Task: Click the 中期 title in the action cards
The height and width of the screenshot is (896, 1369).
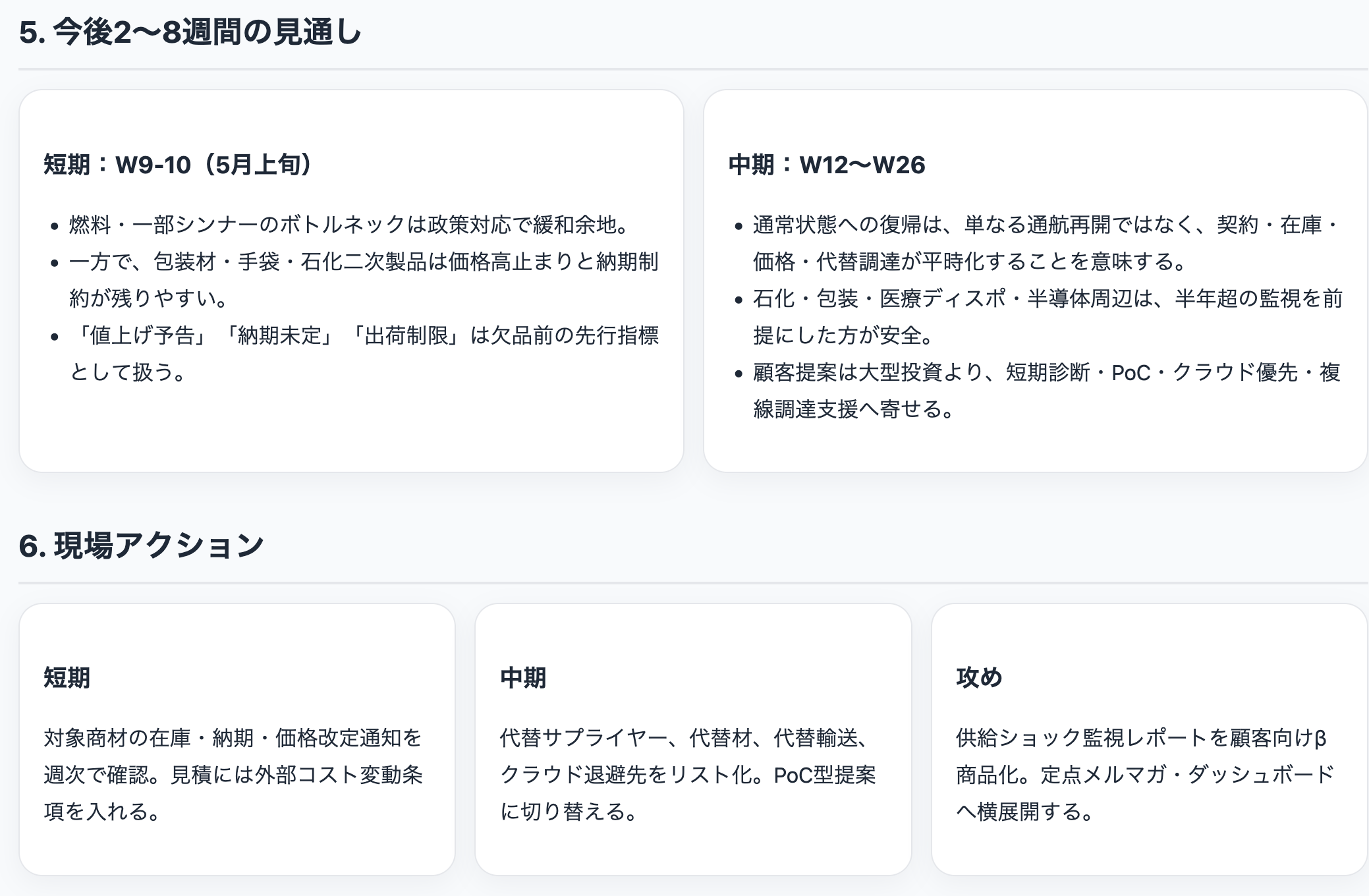Action: click(x=523, y=677)
